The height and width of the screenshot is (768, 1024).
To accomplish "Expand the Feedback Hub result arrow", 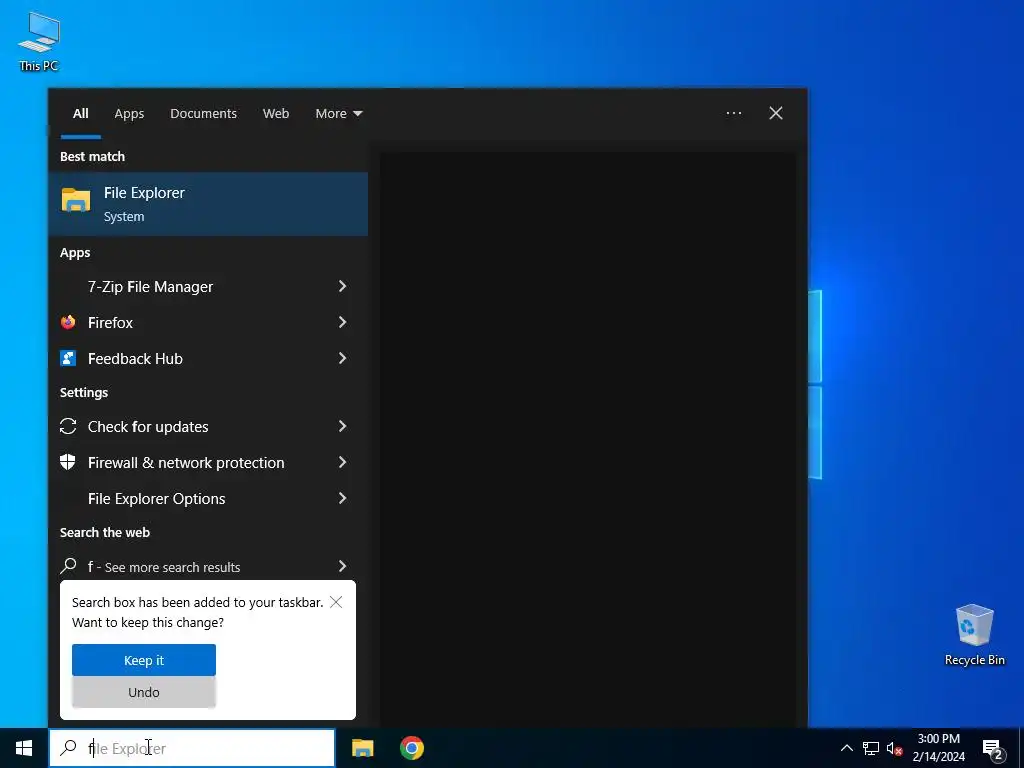I will [x=342, y=358].
